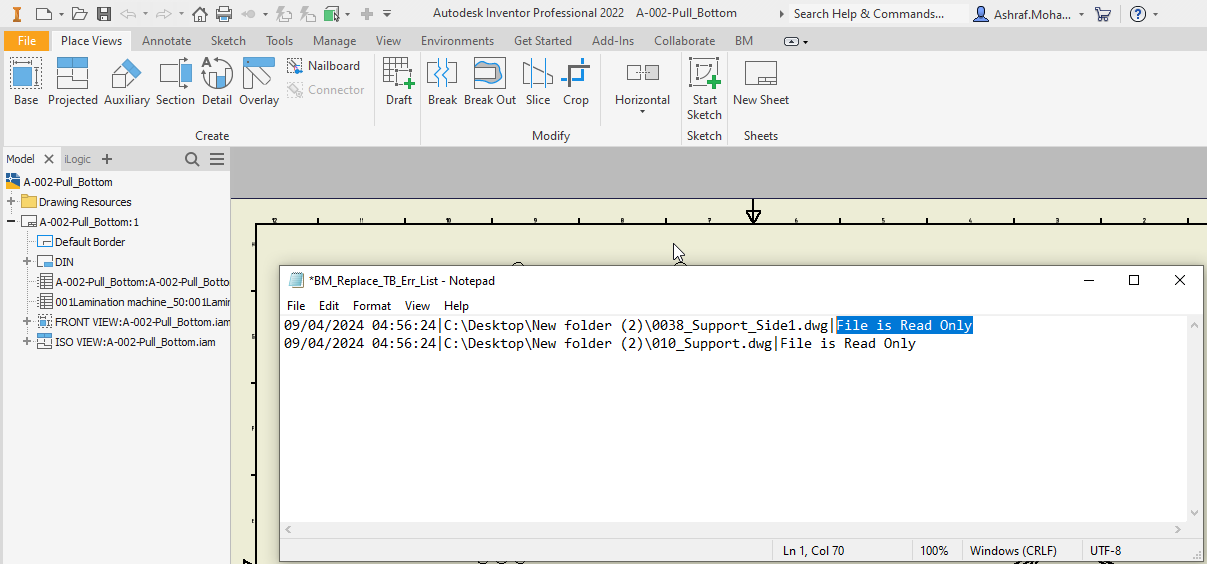Open the Customize Quick Access Toolbar arrow
This screenshot has height=564, width=1207.
click(x=387, y=14)
